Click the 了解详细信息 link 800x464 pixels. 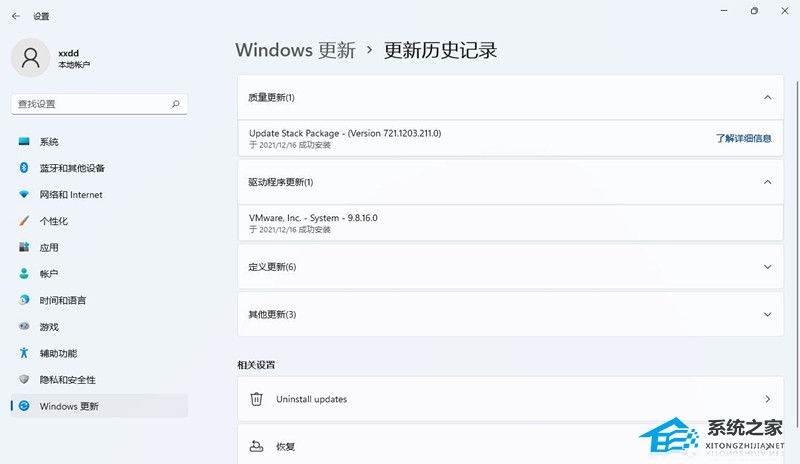click(743, 138)
